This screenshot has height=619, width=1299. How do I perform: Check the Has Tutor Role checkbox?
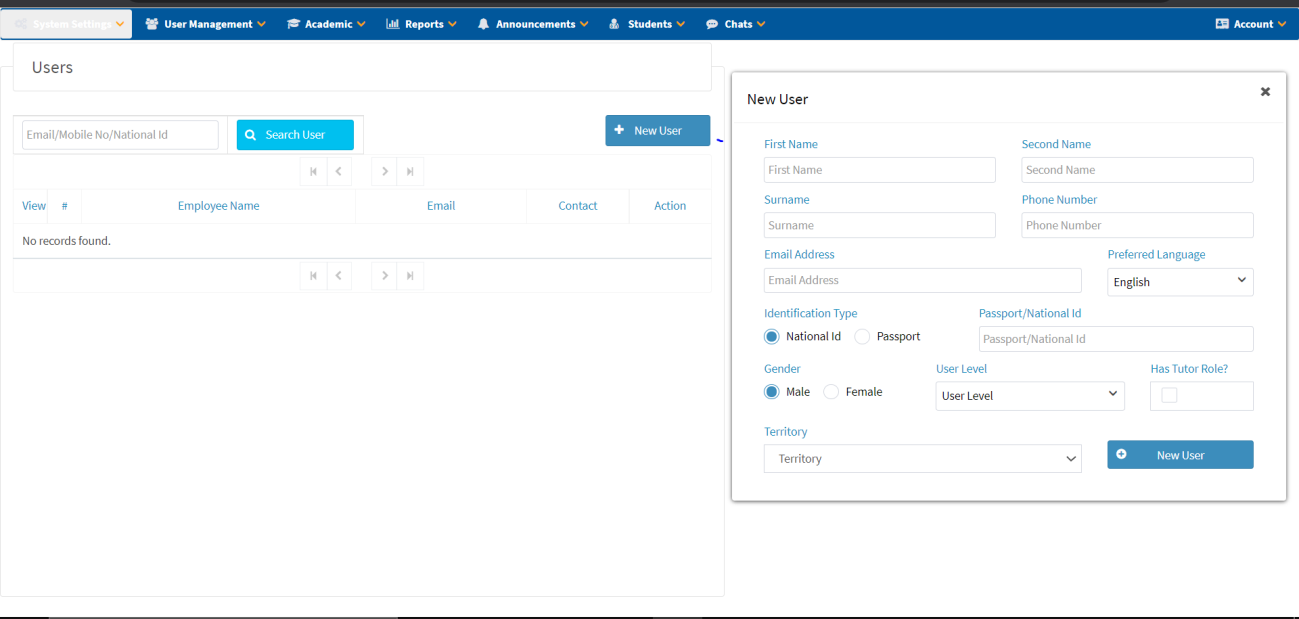pyautogui.click(x=1169, y=396)
